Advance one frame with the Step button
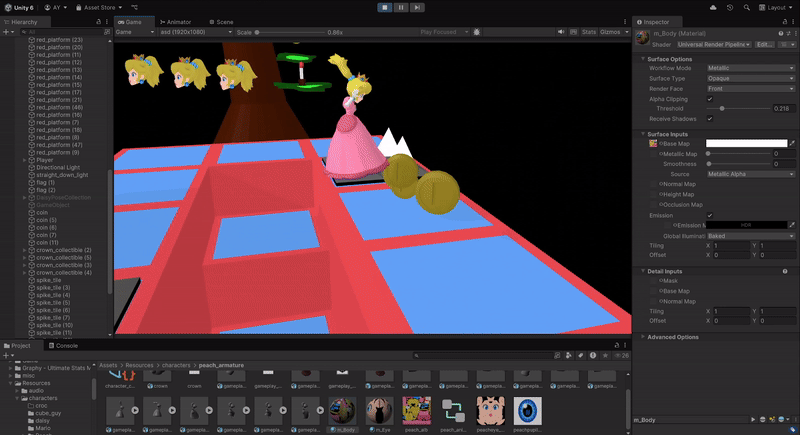Image resolution: width=800 pixels, height=435 pixels. [x=417, y=8]
